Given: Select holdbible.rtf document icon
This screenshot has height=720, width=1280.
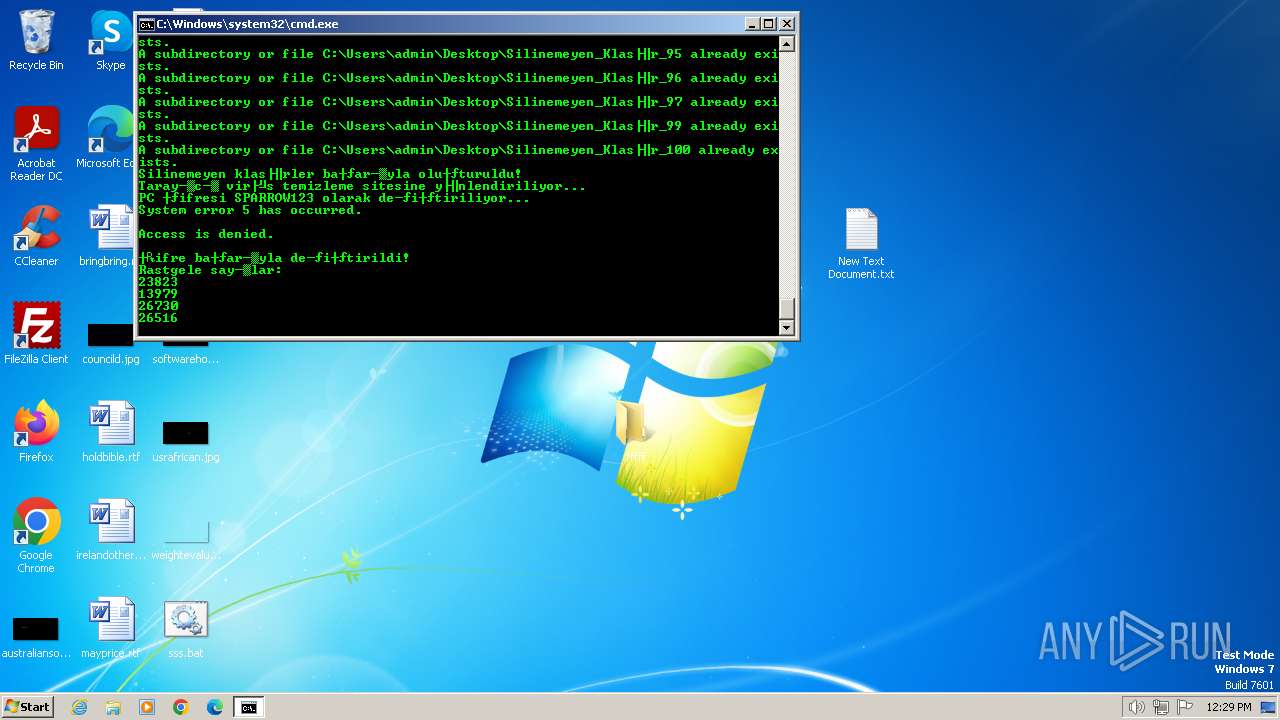Looking at the screenshot, I should pyautogui.click(x=111, y=432).
